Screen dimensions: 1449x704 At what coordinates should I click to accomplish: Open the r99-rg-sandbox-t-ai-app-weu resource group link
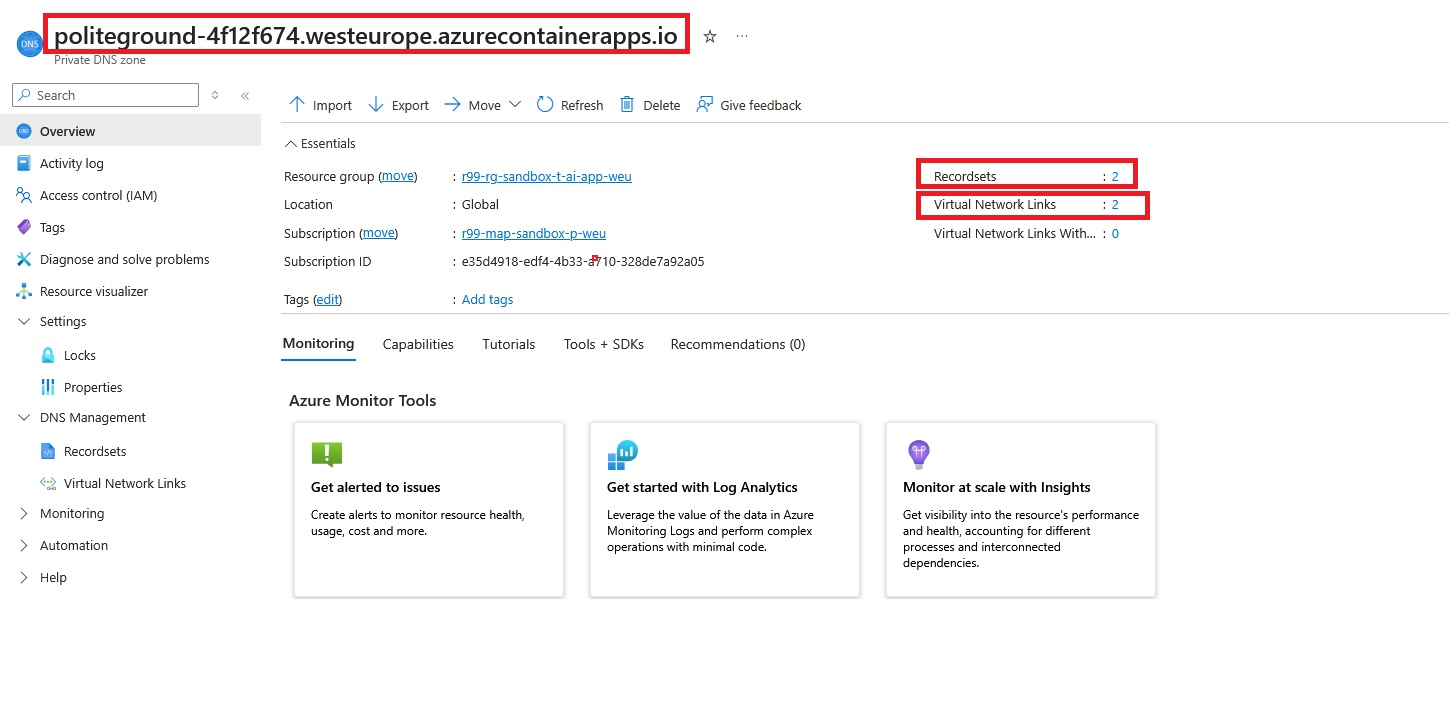click(546, 177)
